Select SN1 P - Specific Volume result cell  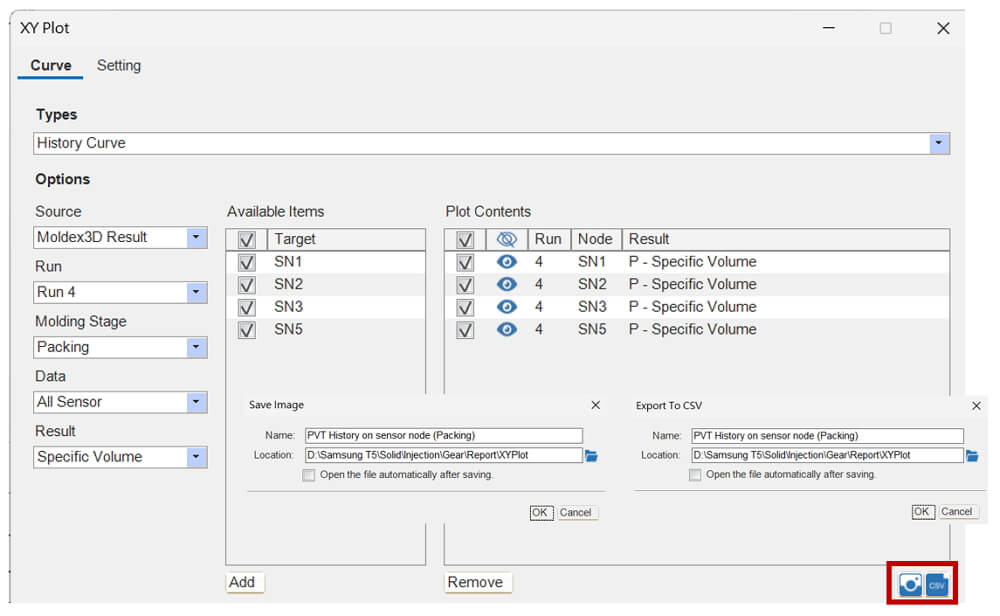[693, 262]
